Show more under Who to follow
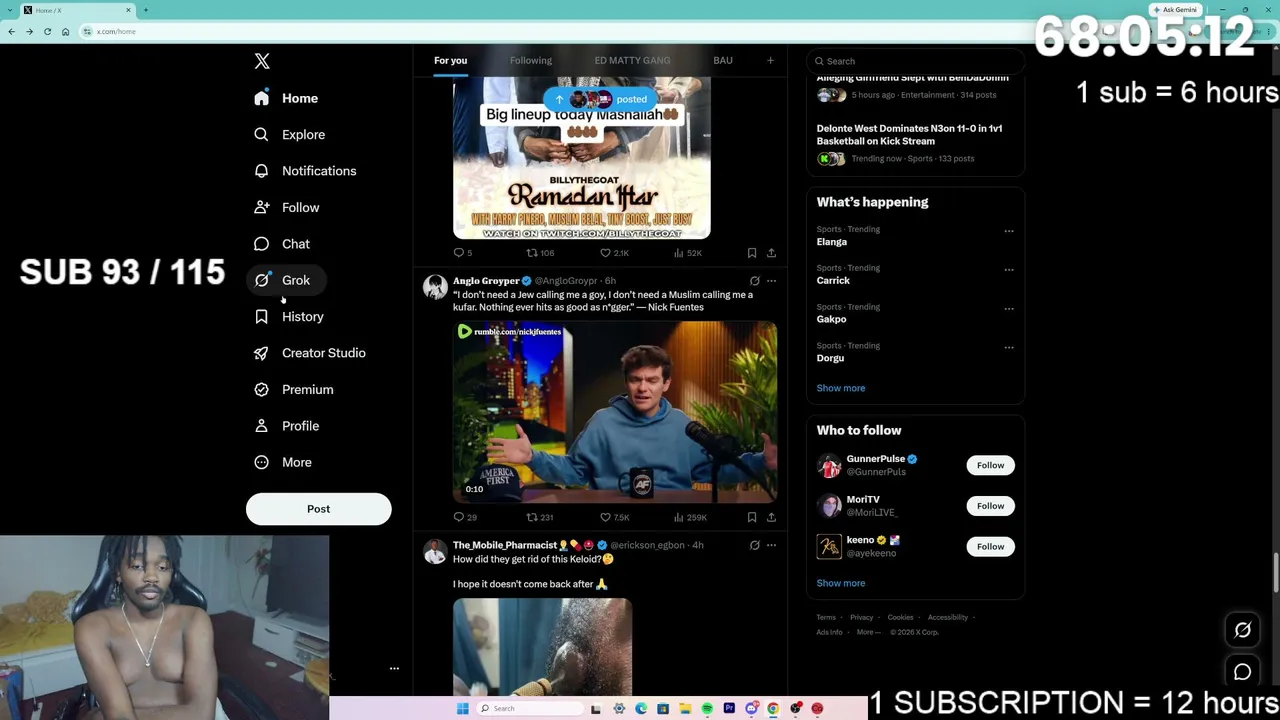This screenshot has height=720, width=1280. [841, 583]
